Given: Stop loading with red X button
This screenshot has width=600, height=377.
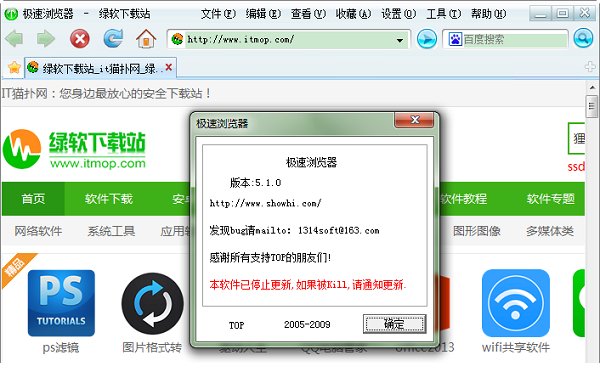Looking at the screenshot, I should (80, 39).
